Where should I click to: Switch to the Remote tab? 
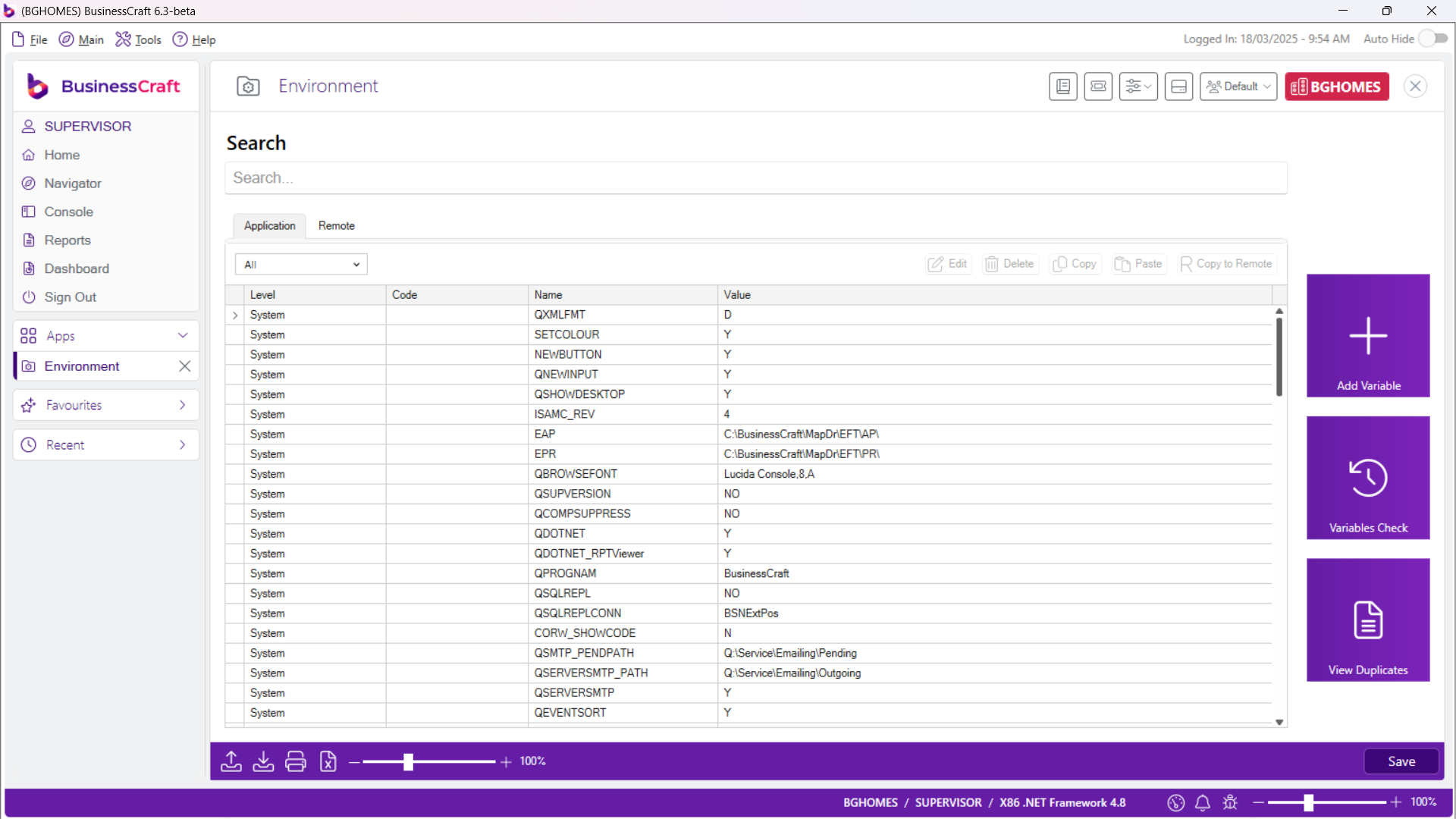[x=336, y=226]
